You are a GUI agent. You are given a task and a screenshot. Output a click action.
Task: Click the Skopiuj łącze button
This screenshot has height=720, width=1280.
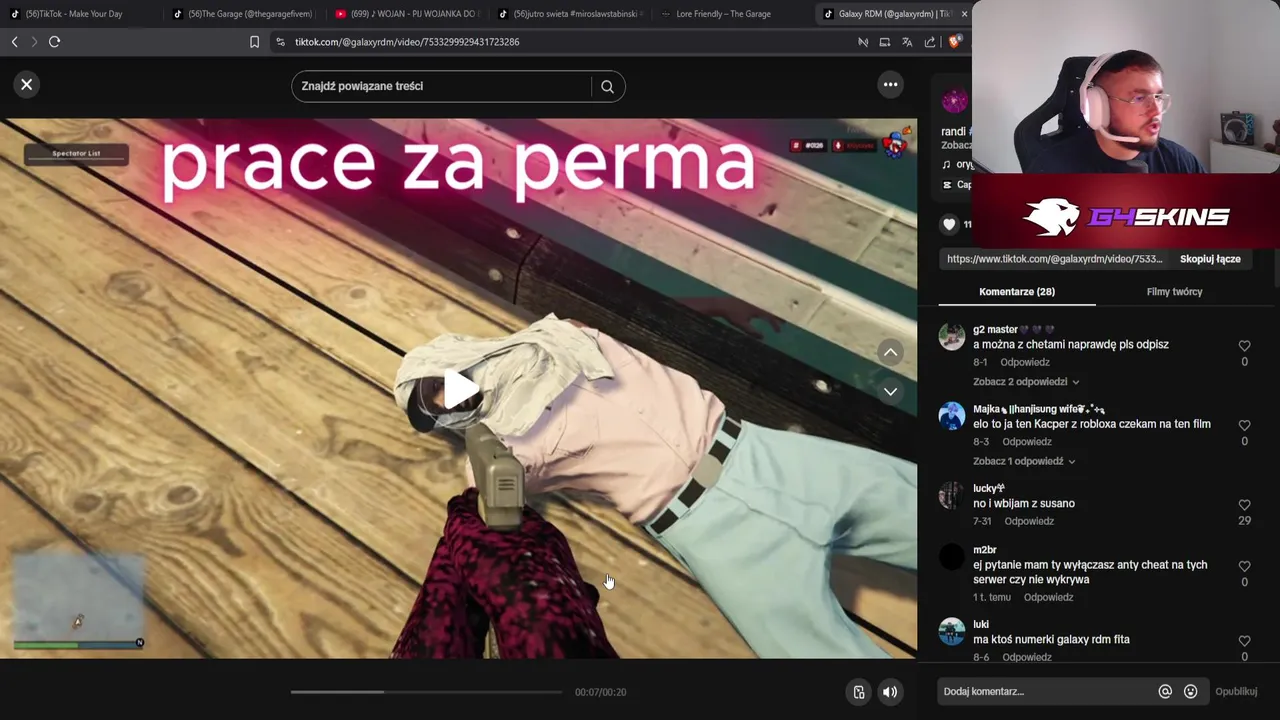click(x=1210, y=259)
